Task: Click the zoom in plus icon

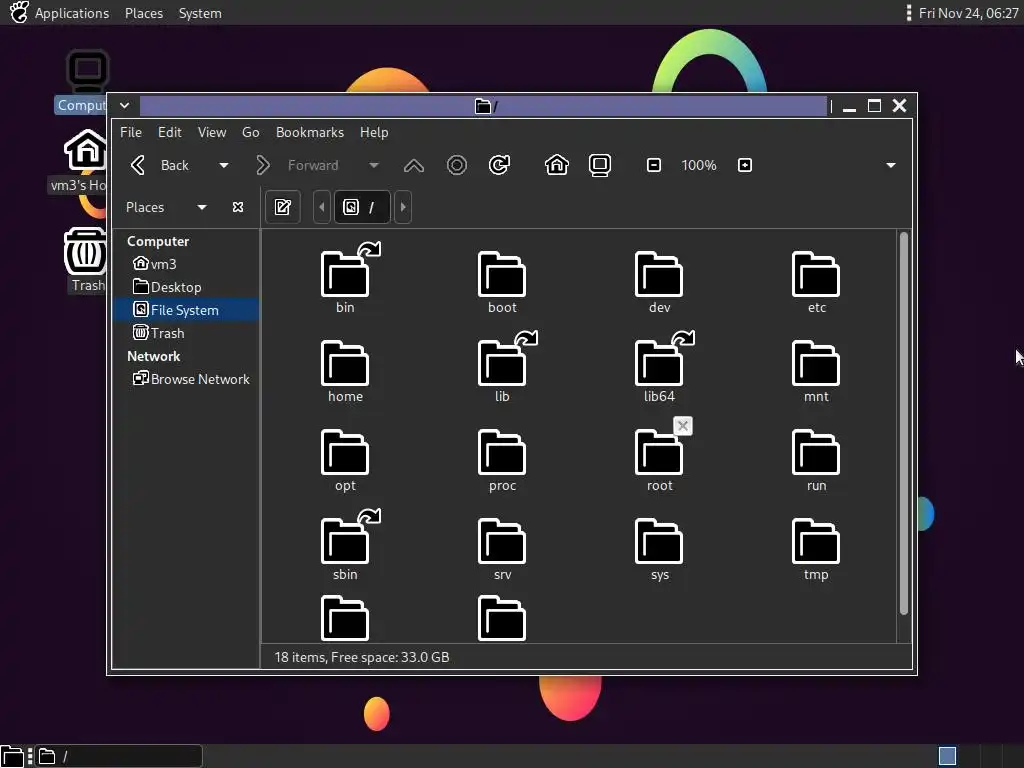Action: point(745,165)
